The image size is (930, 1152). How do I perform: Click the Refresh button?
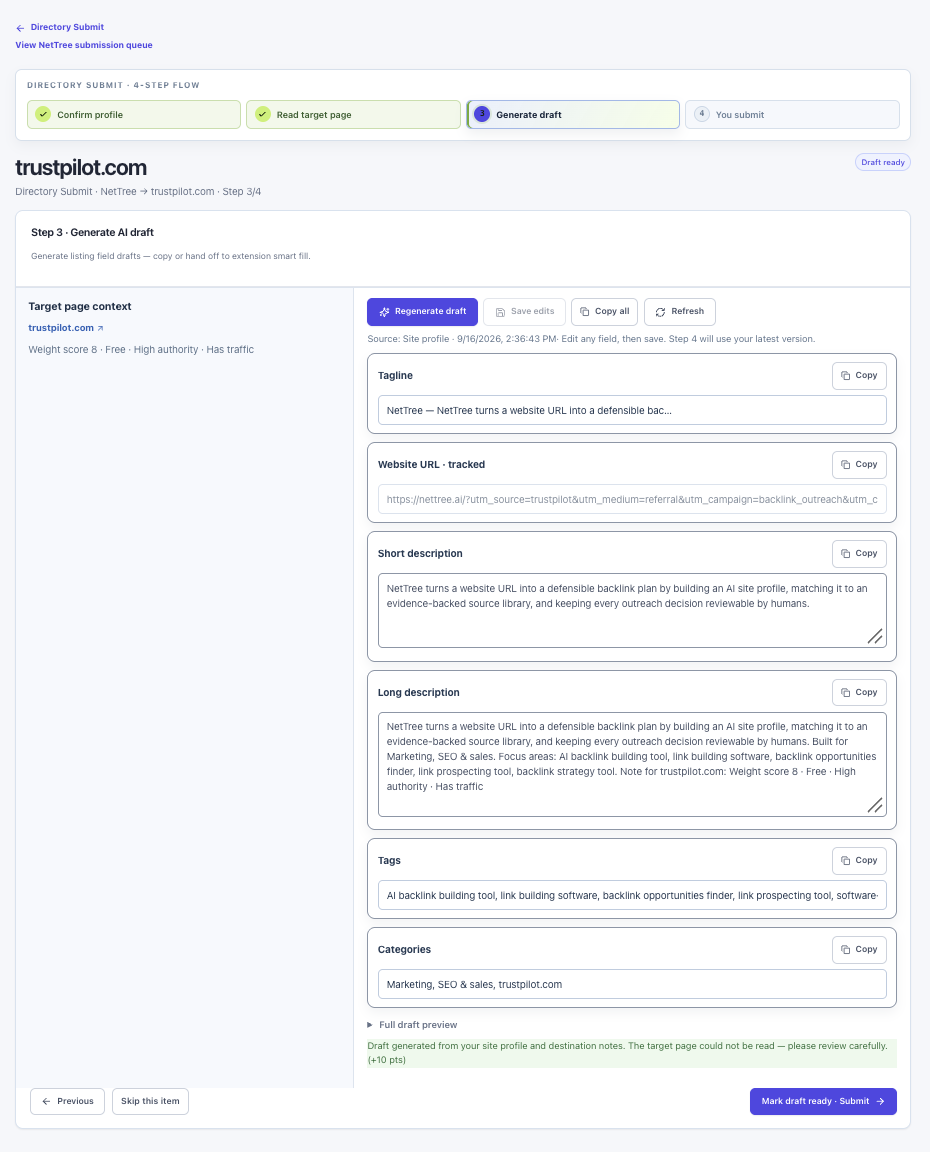[680, 312]
